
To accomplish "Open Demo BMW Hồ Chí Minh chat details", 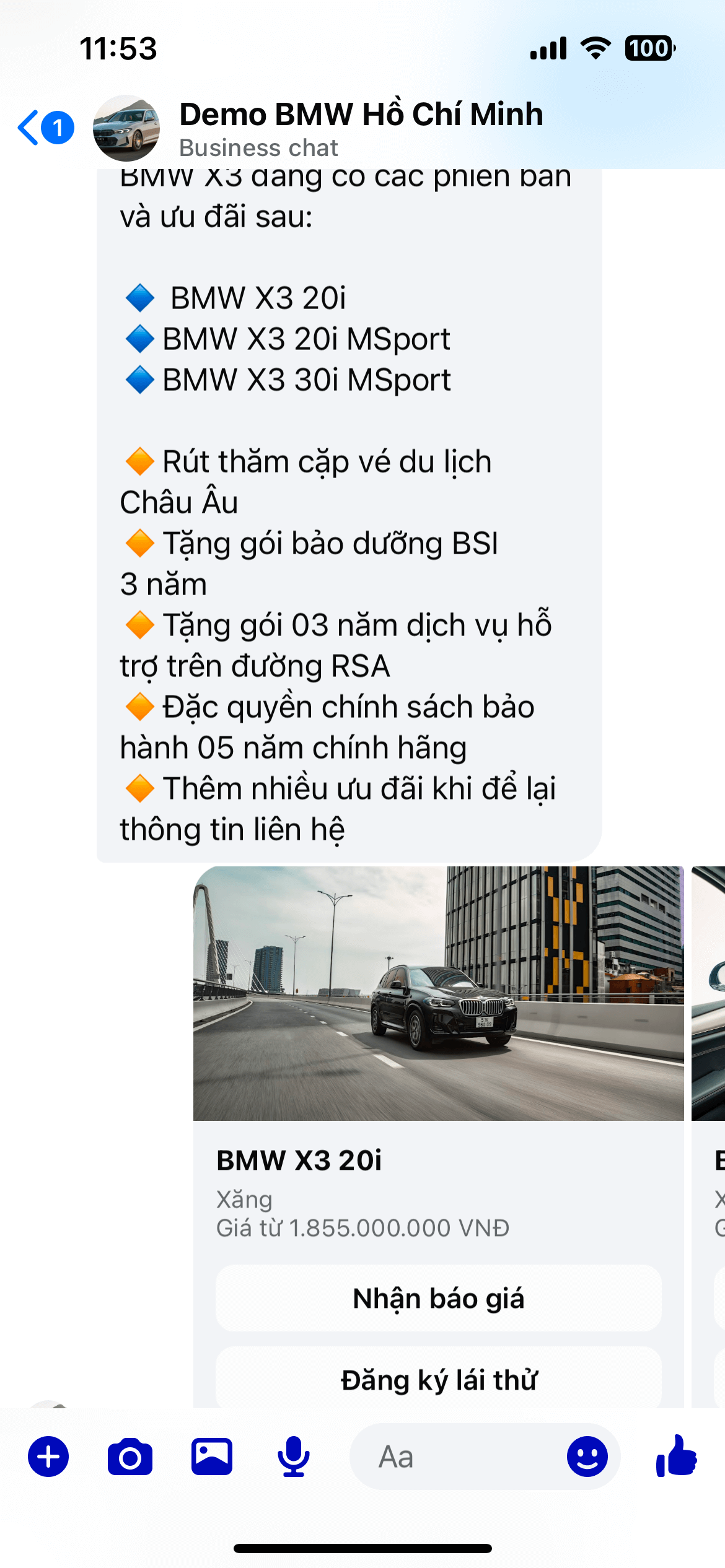I will [361, 115].
